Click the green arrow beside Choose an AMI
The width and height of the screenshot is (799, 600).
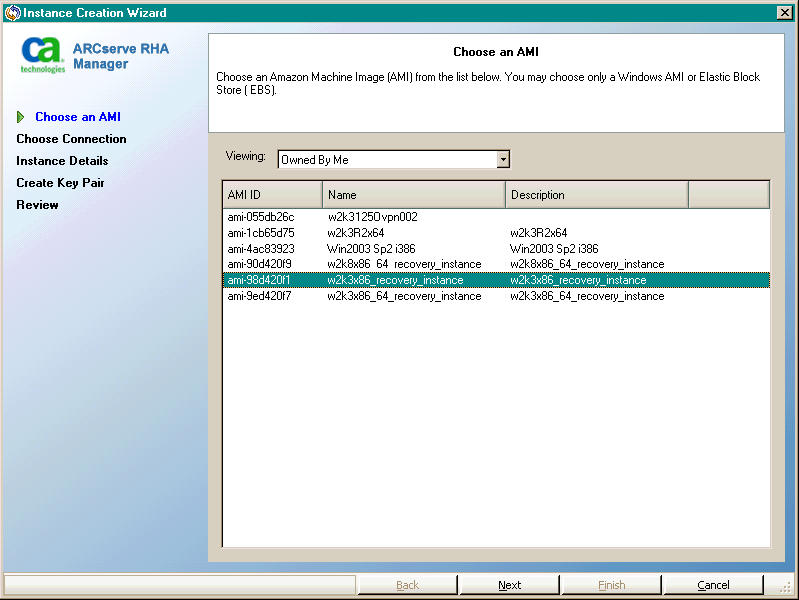[21, 117]
